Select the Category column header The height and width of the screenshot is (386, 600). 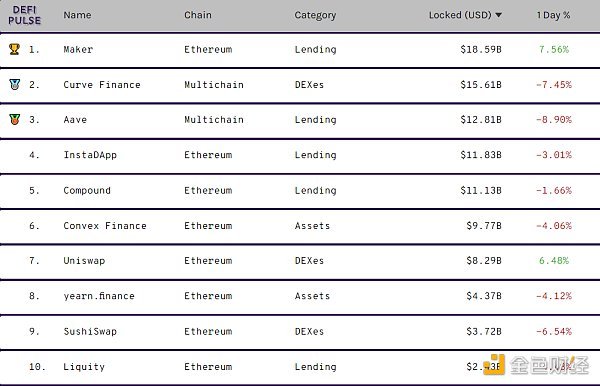(x=315, y=15)
